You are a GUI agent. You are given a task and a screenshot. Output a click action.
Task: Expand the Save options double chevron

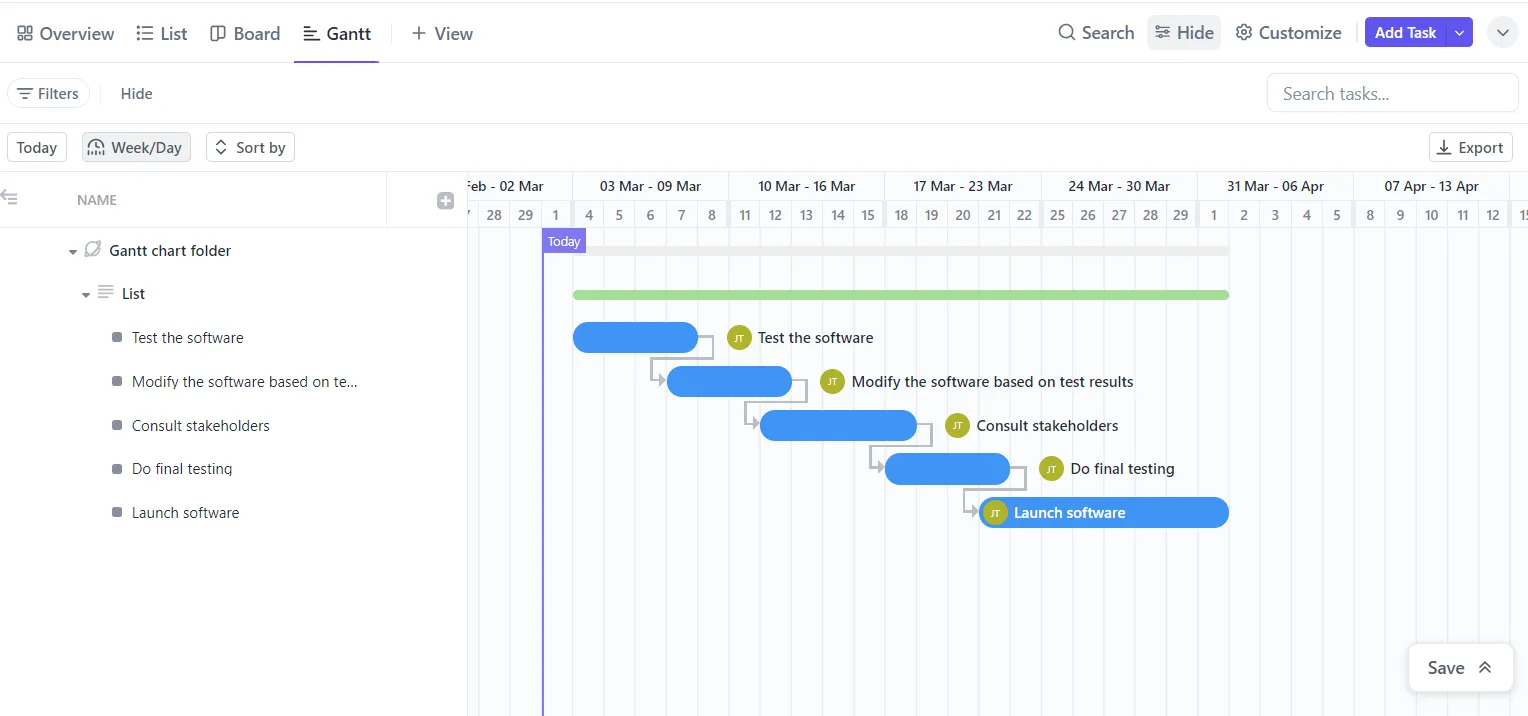(1484, 668)
